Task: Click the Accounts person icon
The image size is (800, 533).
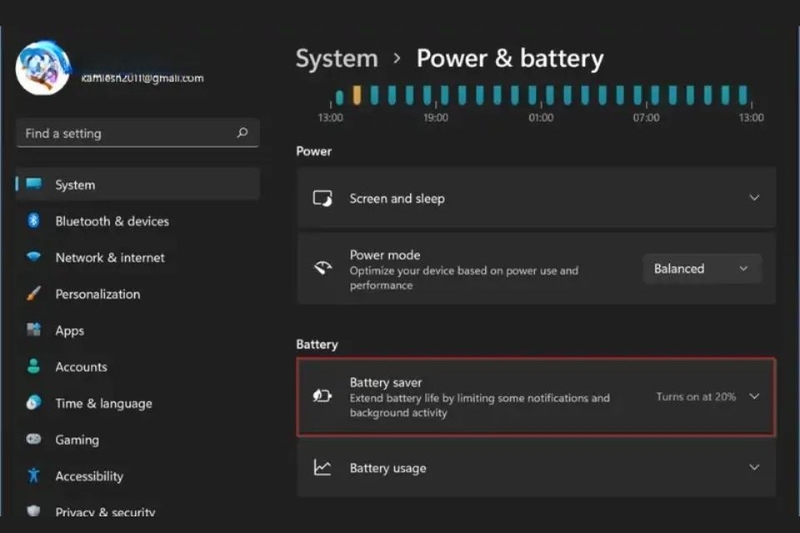Action: coord(34,366)
